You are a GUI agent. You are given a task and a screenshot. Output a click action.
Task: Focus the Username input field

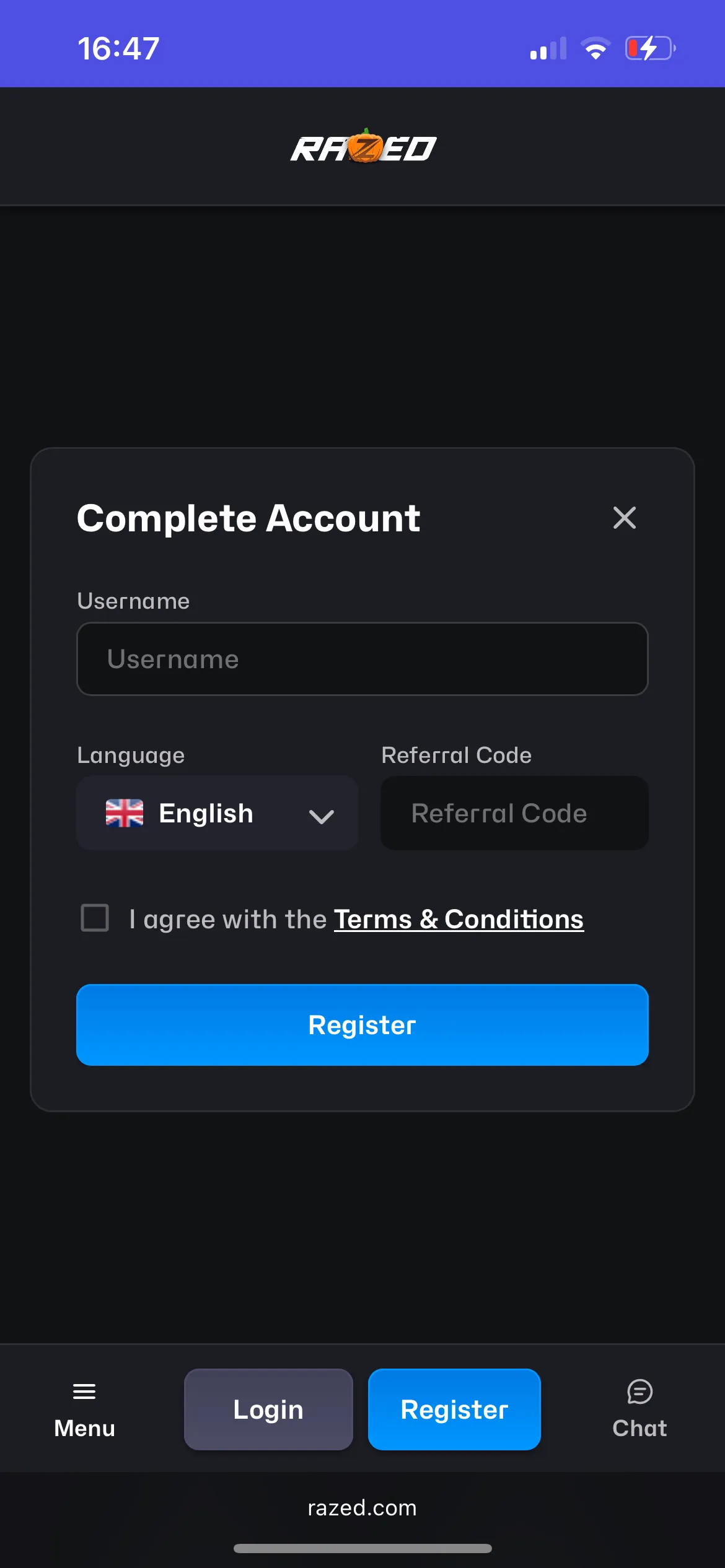click(x=362, y=659)
